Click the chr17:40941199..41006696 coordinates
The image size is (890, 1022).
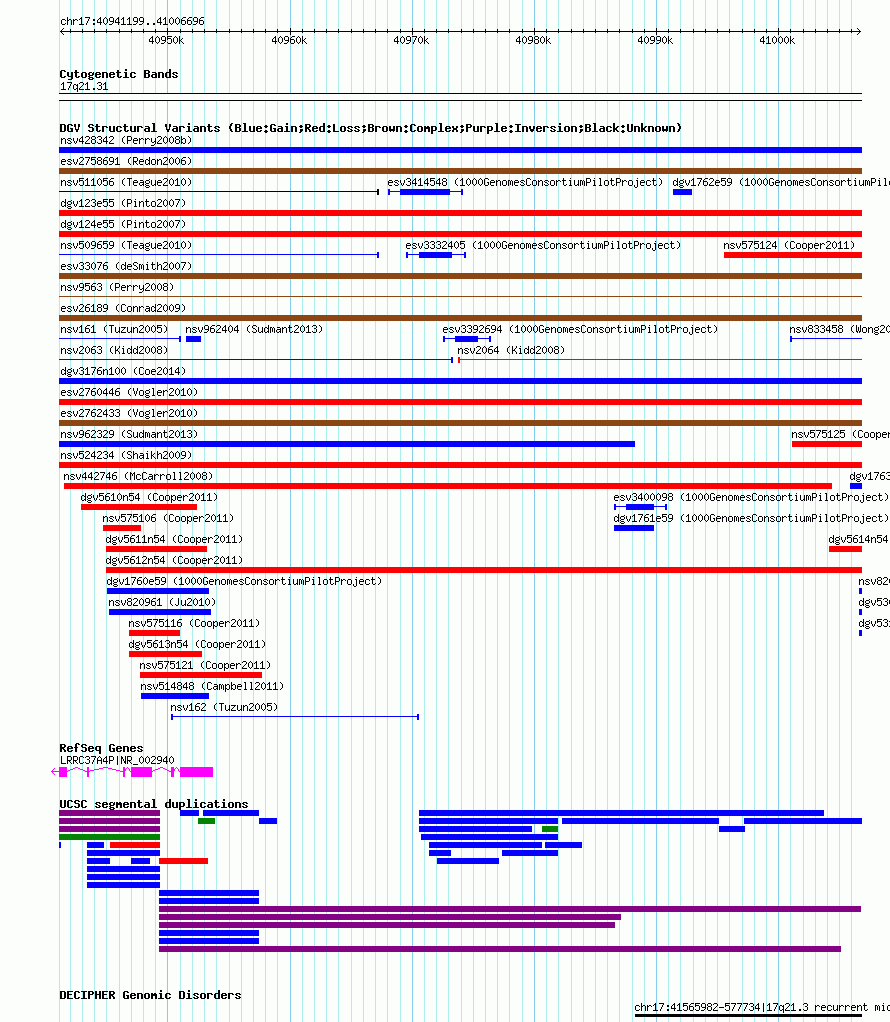click(132, 21)
